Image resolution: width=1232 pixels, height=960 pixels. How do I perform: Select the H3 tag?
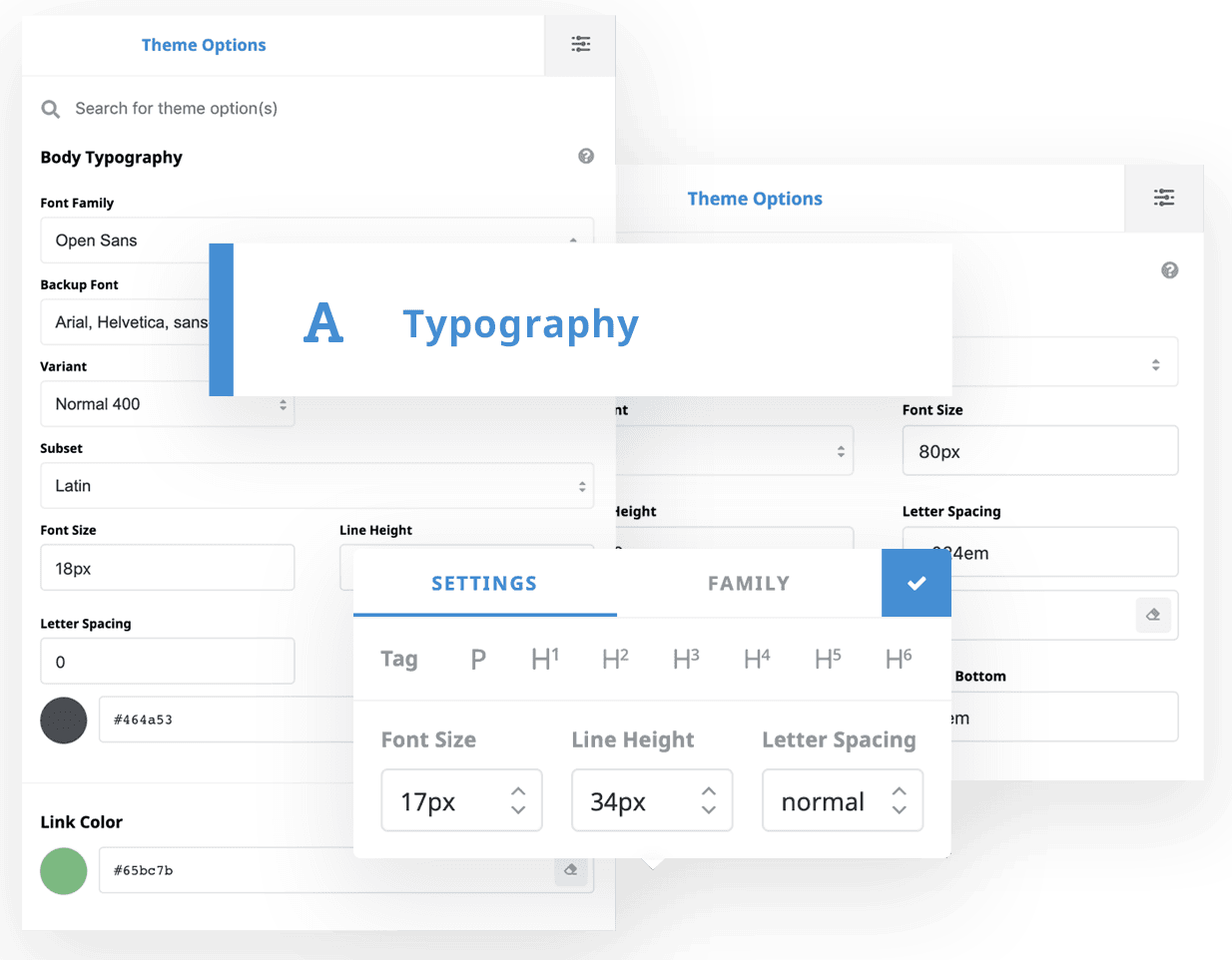point(686,659)
